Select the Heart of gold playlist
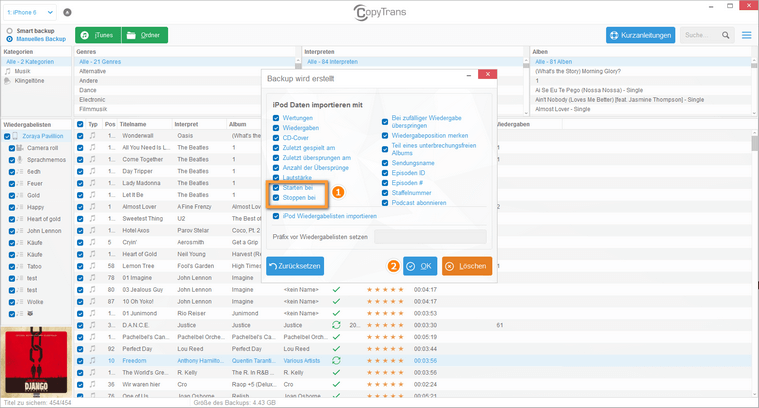Screen dimensions: 759x408 point(44,219)
